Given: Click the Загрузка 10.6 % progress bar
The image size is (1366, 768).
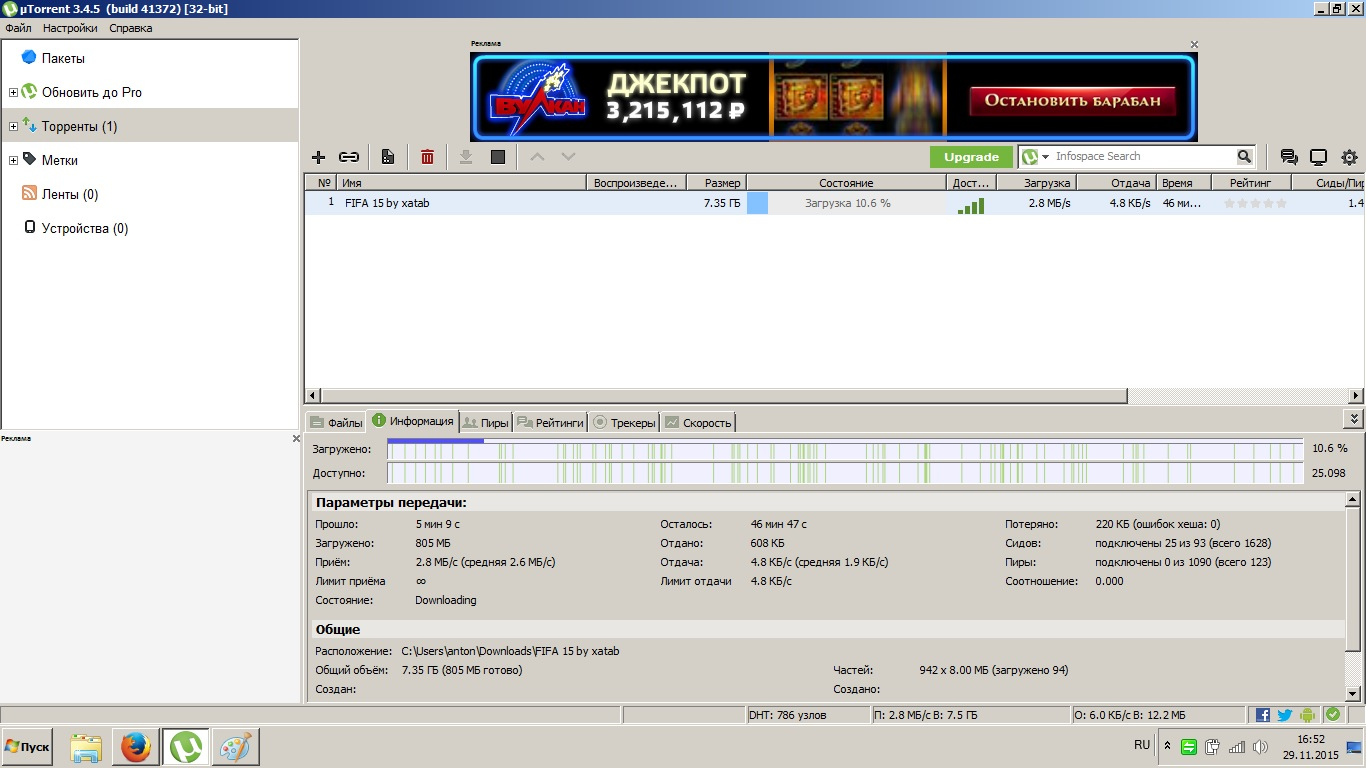Looking at the screenshot, I should click(x=846, y=203).
